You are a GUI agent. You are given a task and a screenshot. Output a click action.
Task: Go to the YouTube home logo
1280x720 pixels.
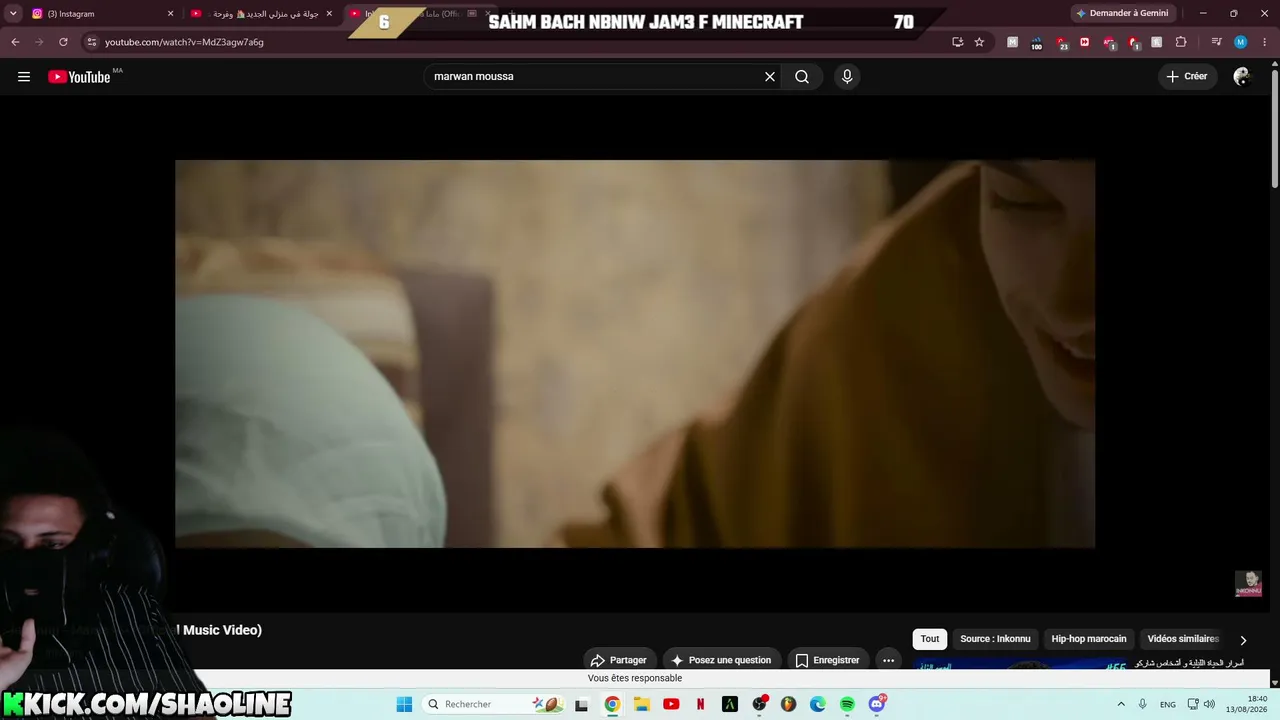pyautogui.click(x=79, y=77)
